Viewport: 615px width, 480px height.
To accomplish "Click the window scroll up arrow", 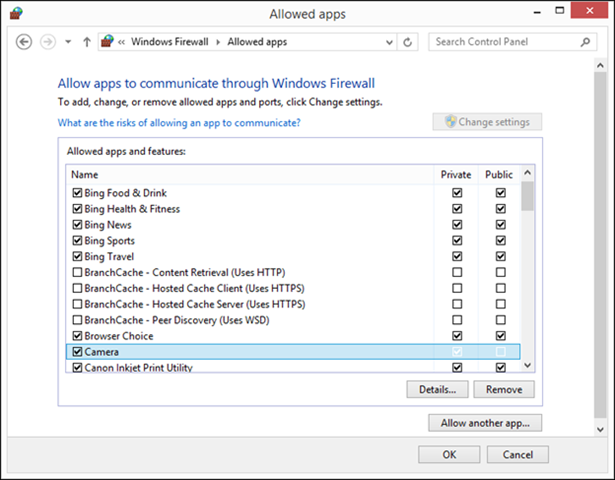I will point(600,65).
